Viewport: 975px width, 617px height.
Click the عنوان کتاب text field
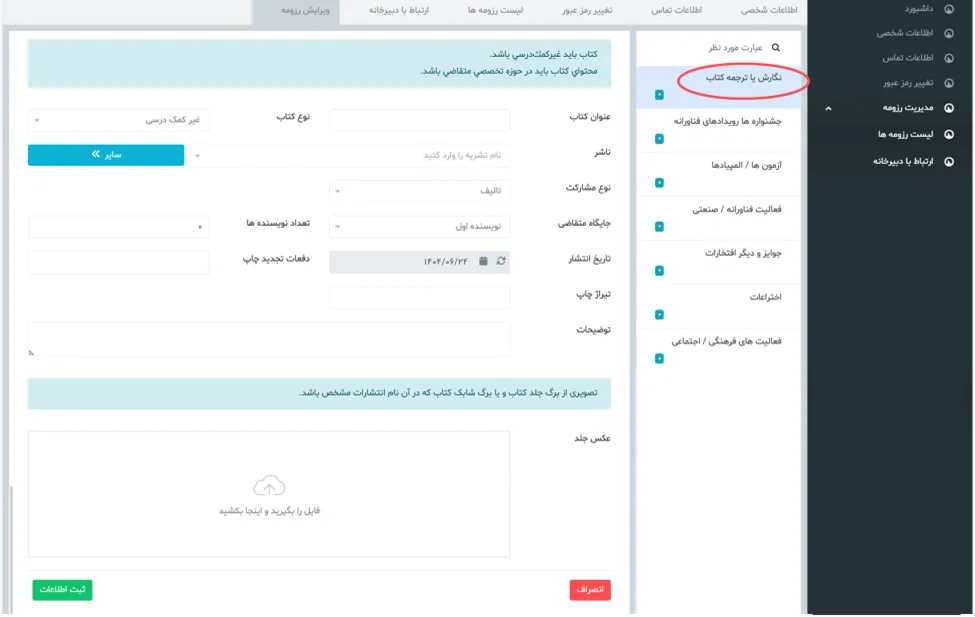point(419,119)
